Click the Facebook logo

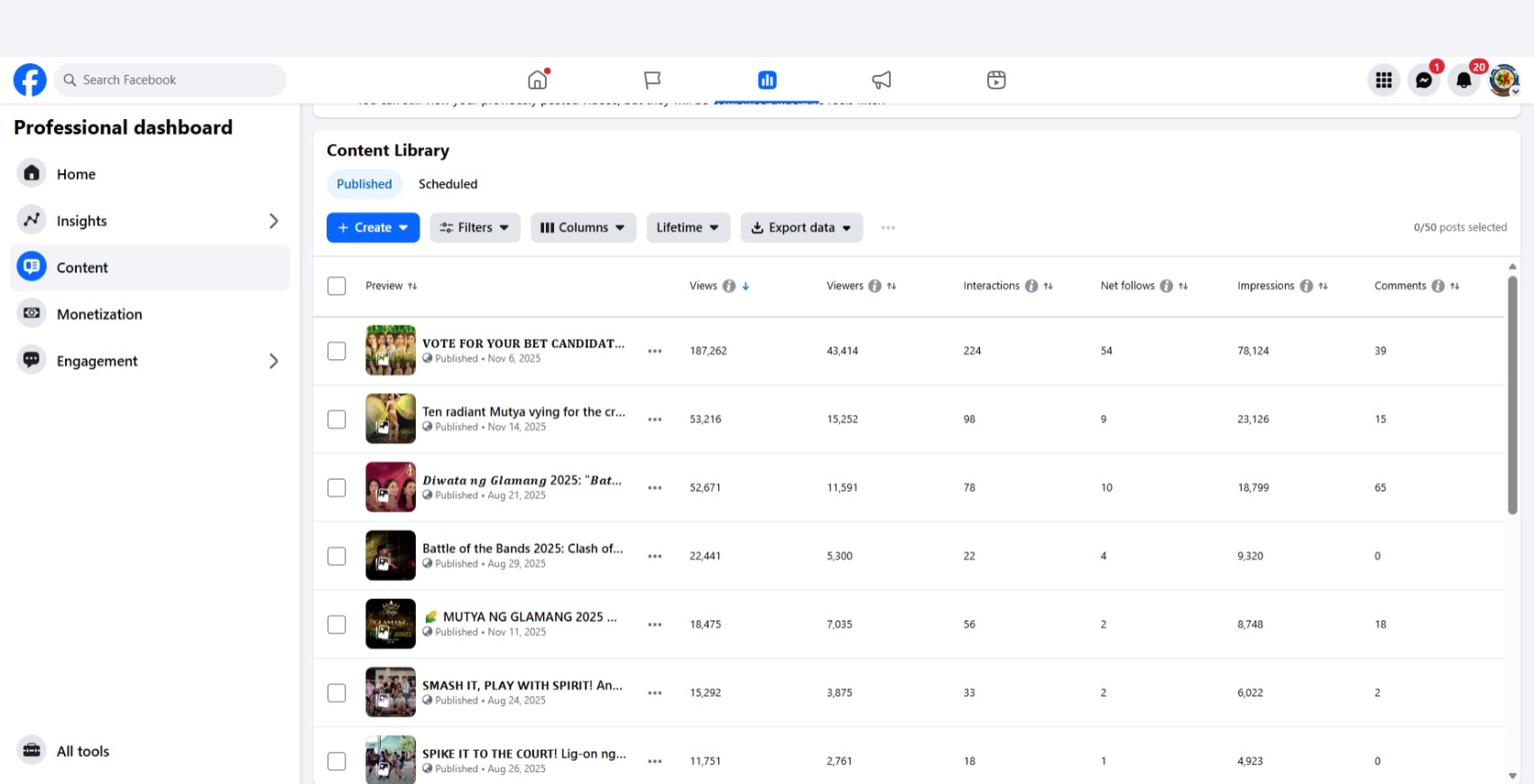[x=30, y=80]
